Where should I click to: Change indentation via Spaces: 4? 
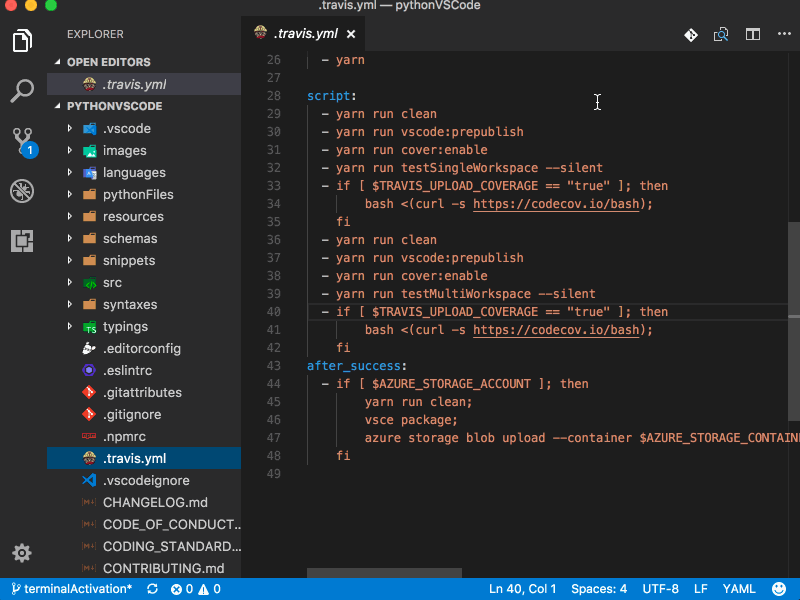click(x=599, y=589)
